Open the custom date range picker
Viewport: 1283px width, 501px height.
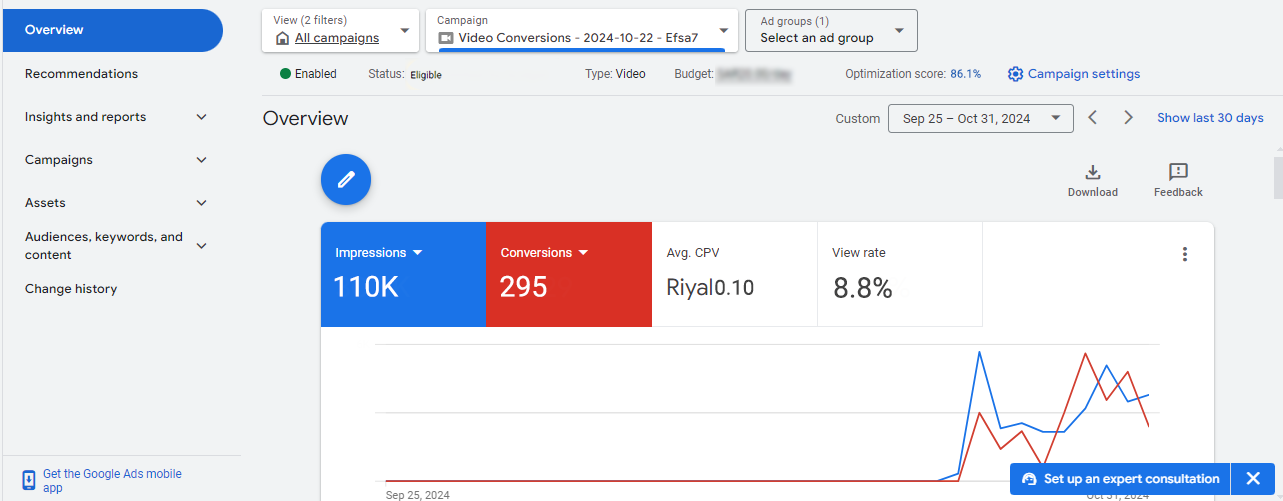[980, 118]
